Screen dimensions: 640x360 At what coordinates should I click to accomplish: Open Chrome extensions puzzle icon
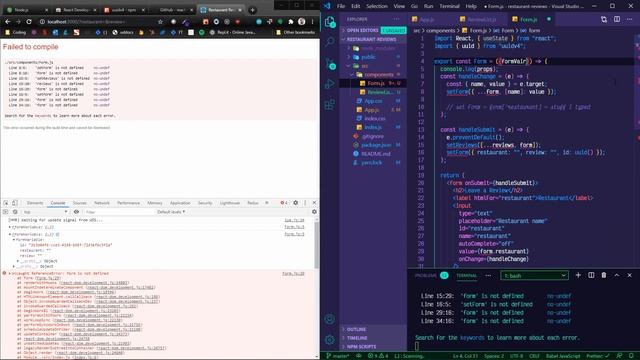[291, 22]
